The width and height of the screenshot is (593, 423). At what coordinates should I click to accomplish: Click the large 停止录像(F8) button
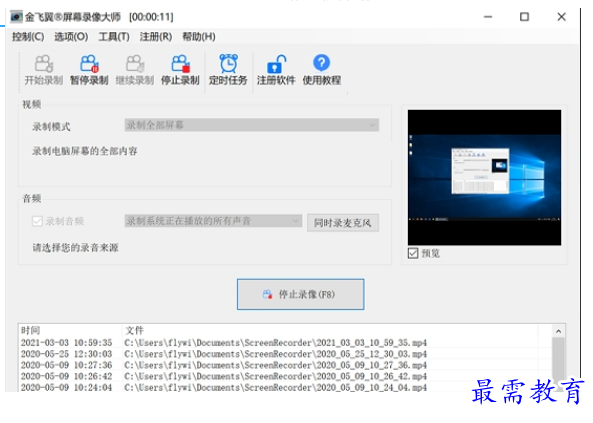click(x=301, y=294)
